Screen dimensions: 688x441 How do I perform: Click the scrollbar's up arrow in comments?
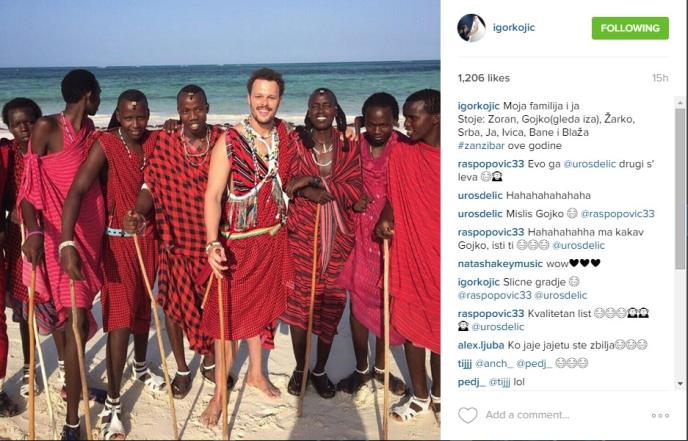pos(680,103)
